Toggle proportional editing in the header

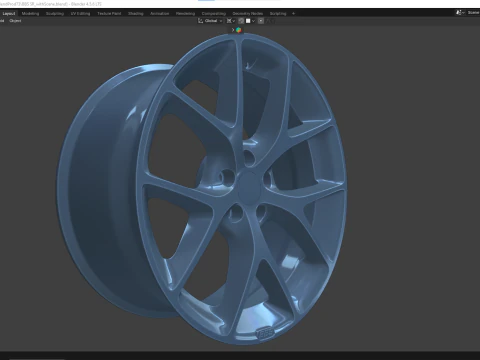261,21
